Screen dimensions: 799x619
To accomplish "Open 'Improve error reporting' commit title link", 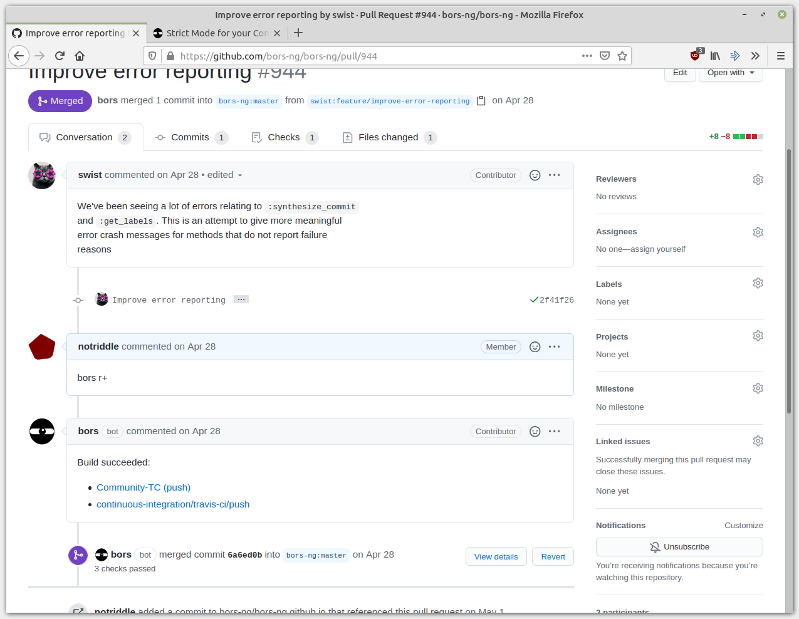I will (x=168, y=300).
